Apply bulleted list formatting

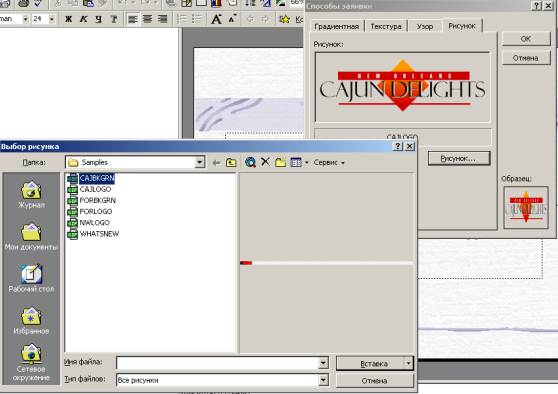click(197, 19)
